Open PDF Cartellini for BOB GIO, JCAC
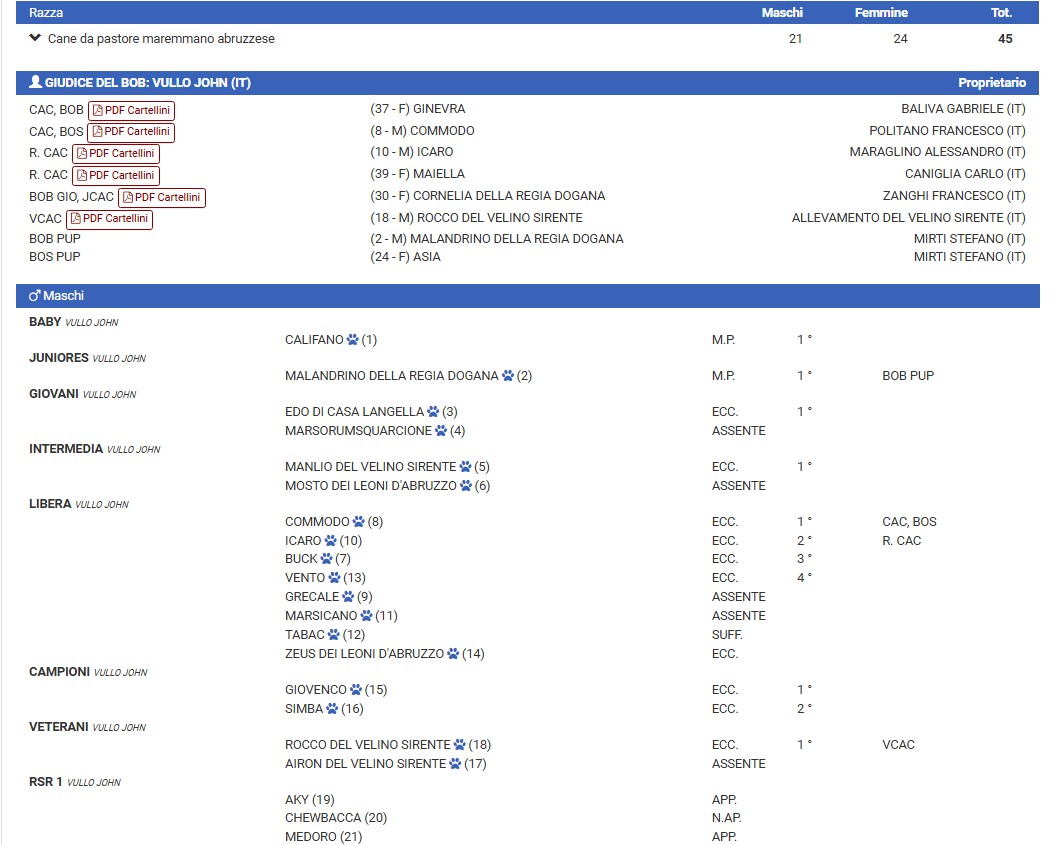 click(x=162, y=198)
